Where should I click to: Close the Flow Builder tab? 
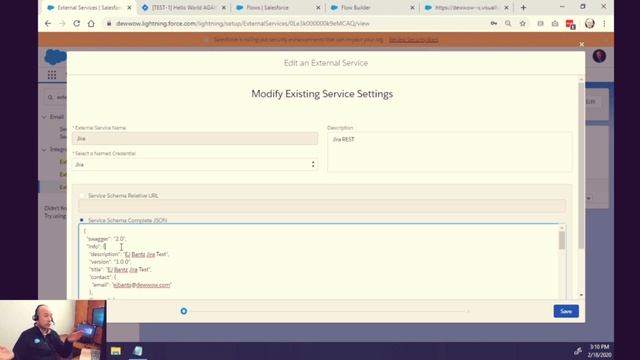(412, 7)
